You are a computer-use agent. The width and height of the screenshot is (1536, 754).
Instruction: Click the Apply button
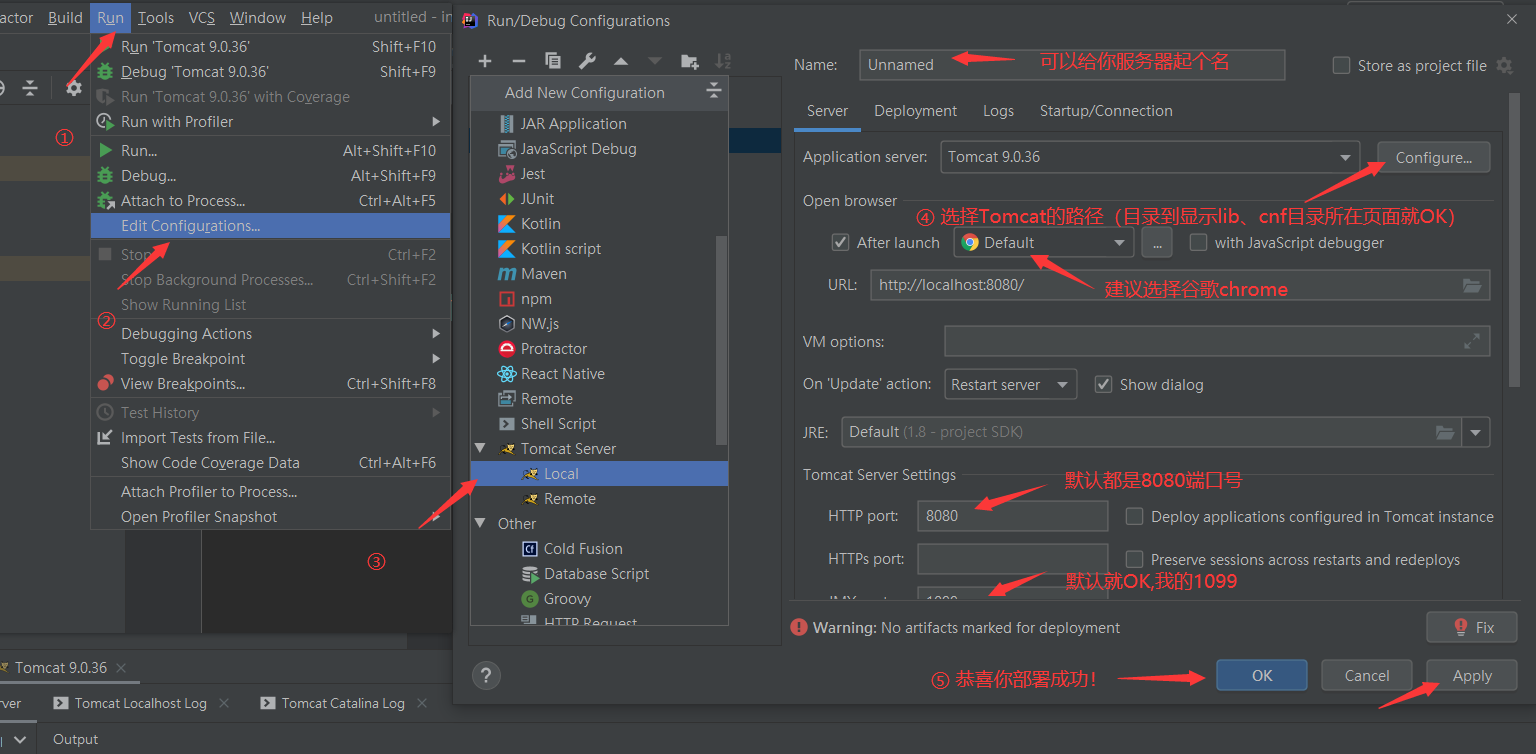click(x=1472, y=675)
